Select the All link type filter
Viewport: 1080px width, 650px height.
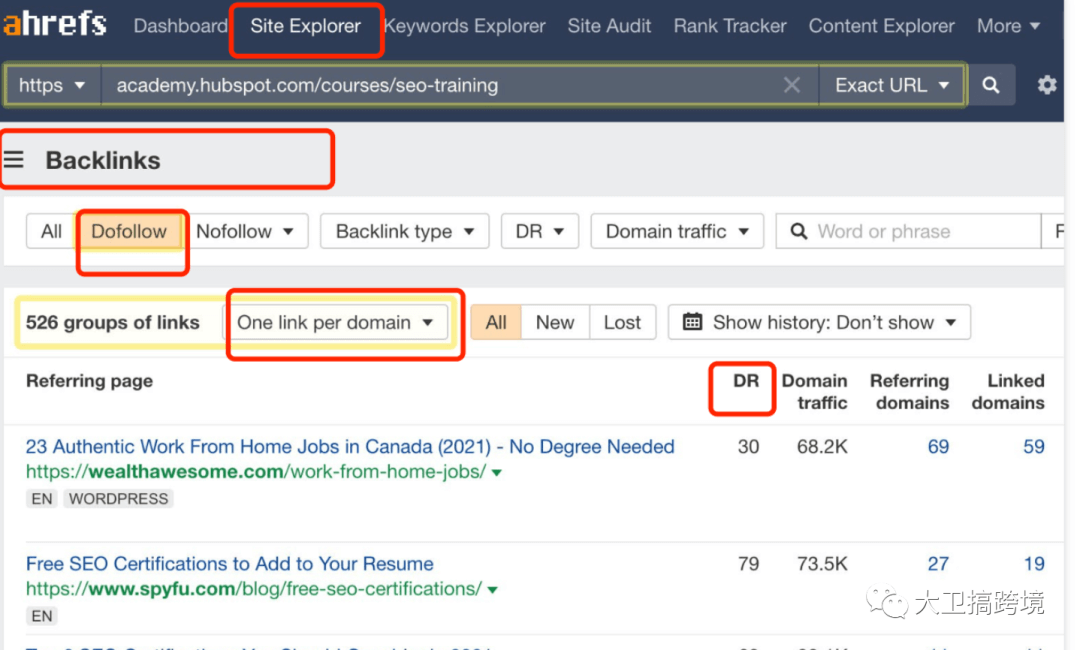(x=52, y=231)
